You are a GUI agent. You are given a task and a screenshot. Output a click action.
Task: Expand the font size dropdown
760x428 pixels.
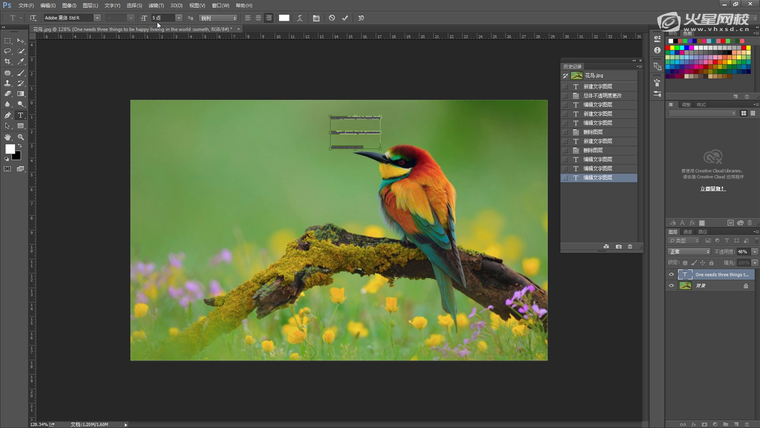pos(178,18)
